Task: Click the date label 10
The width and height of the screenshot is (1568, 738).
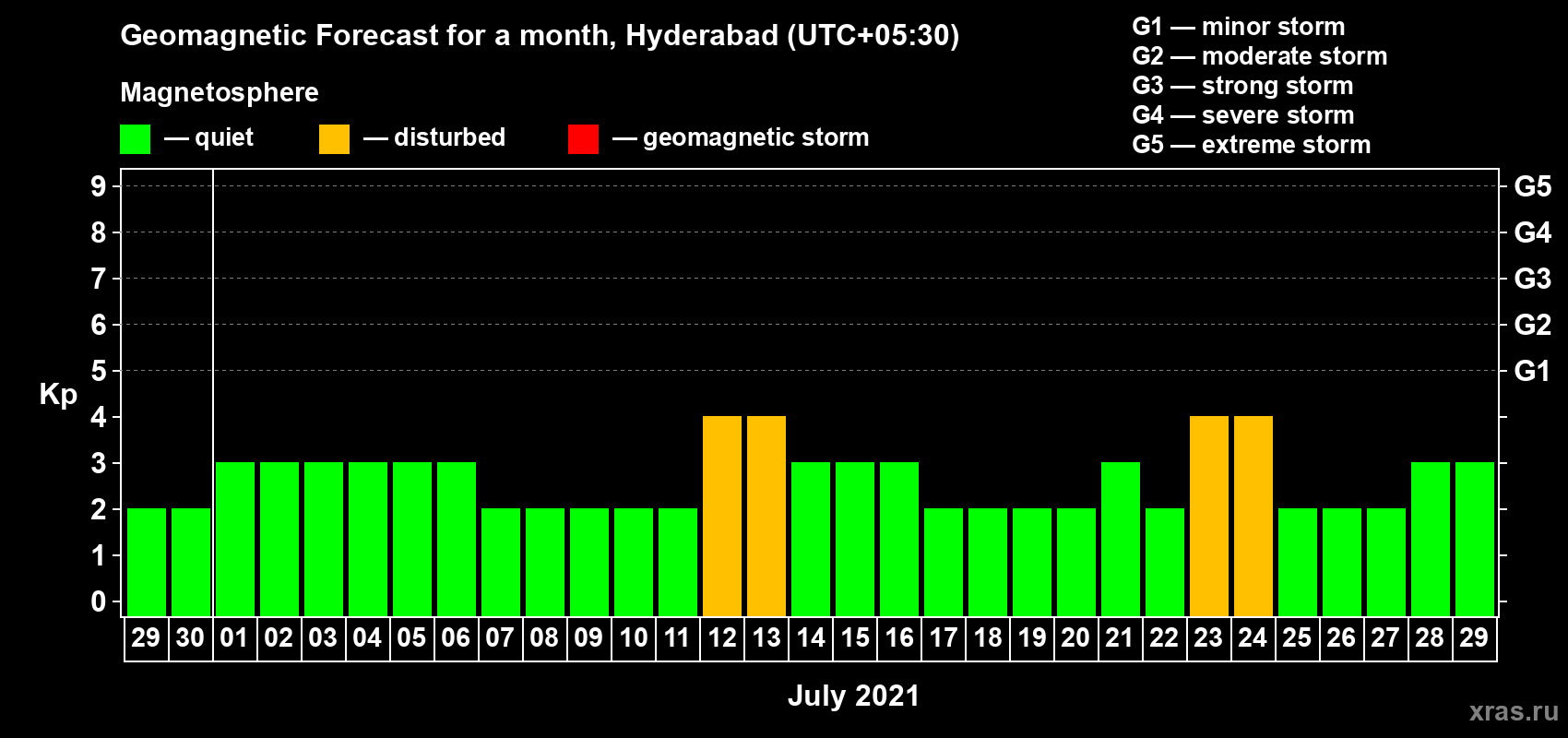Action: pyautogui.click(x=633, y=638)
